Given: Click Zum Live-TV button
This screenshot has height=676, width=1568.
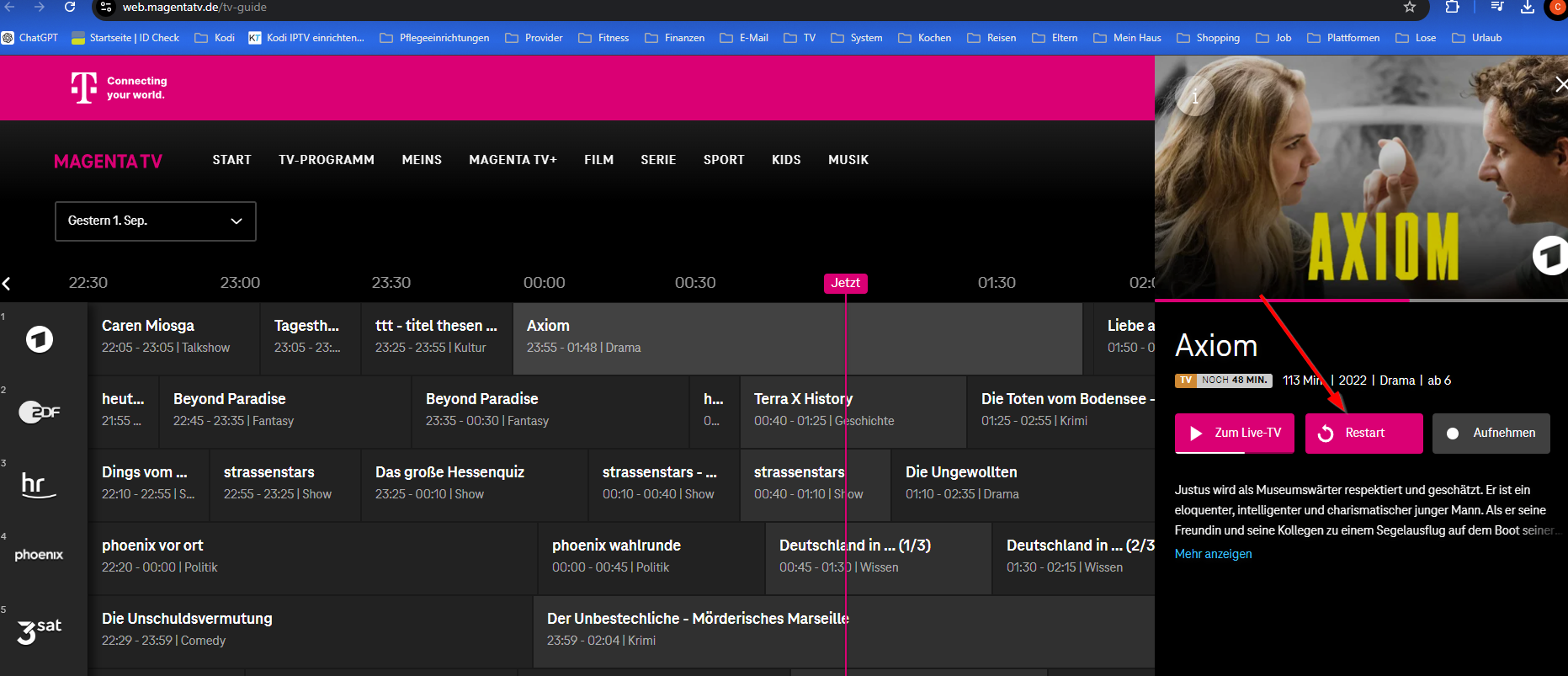Looking at the screenshot, I should tap(1235, 434).
